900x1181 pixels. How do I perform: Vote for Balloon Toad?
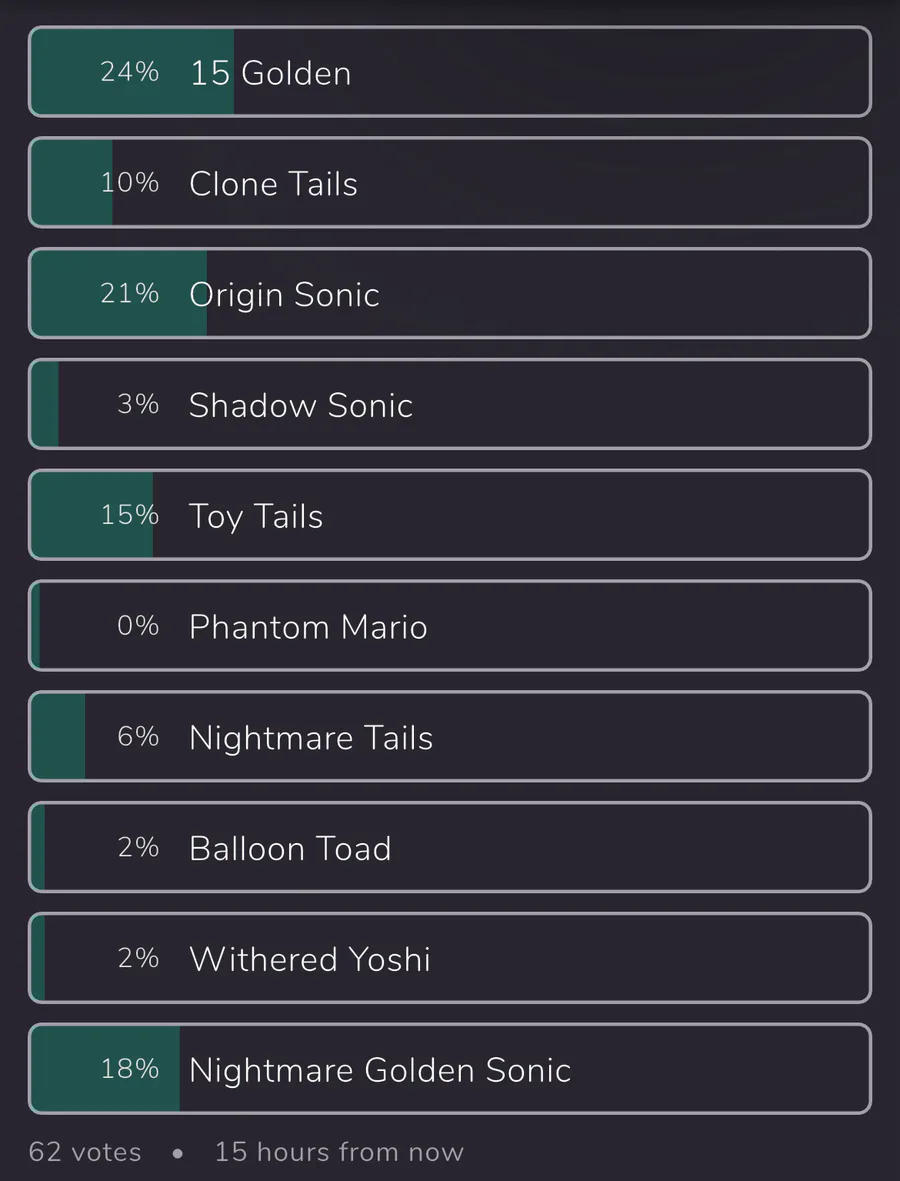[450, 848]
